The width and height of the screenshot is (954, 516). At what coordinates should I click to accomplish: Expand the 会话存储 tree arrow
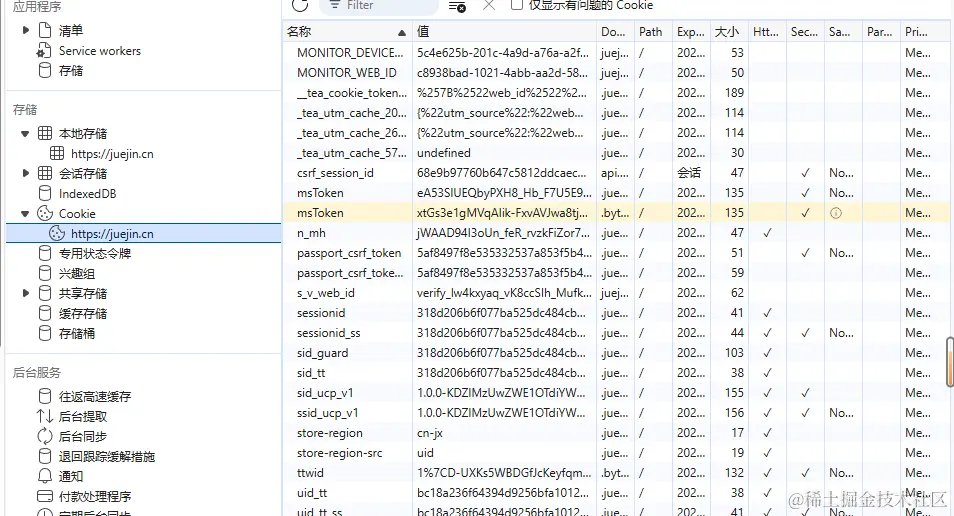coord(26,173)
